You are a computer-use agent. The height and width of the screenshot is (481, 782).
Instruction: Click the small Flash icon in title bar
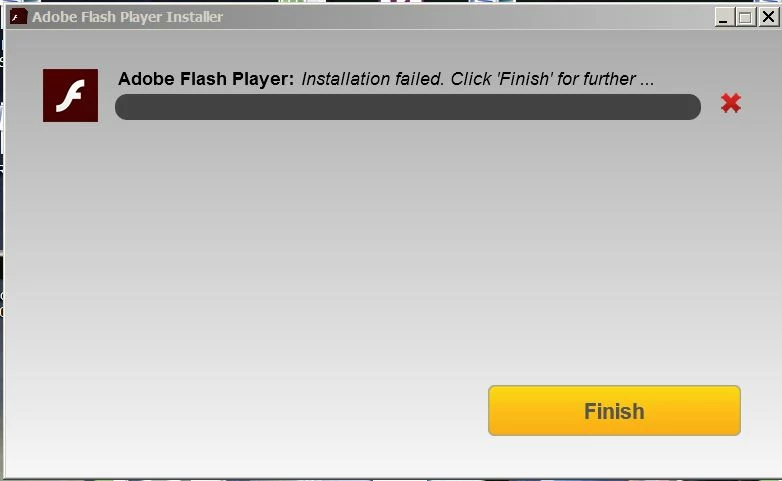(x=18, y=17)
